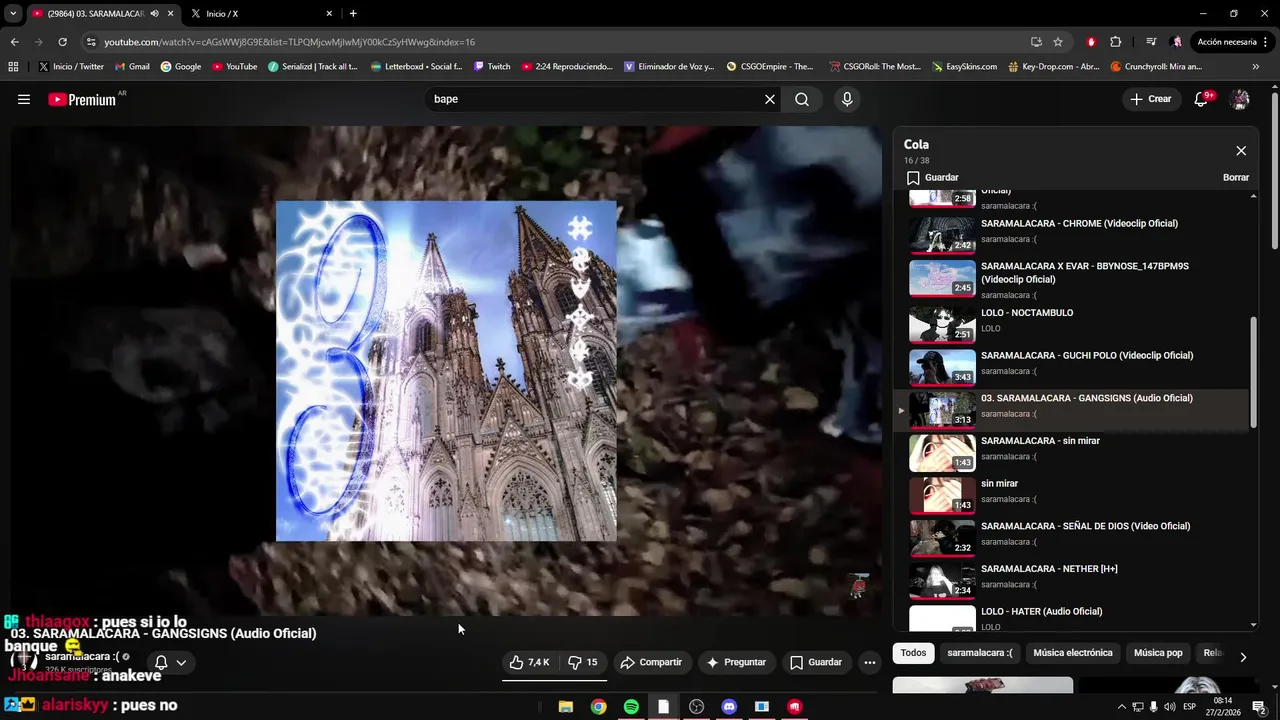Open the Letterboxd bookmark
This screenshot has height=720, width=1280.
tap(416, 67)
